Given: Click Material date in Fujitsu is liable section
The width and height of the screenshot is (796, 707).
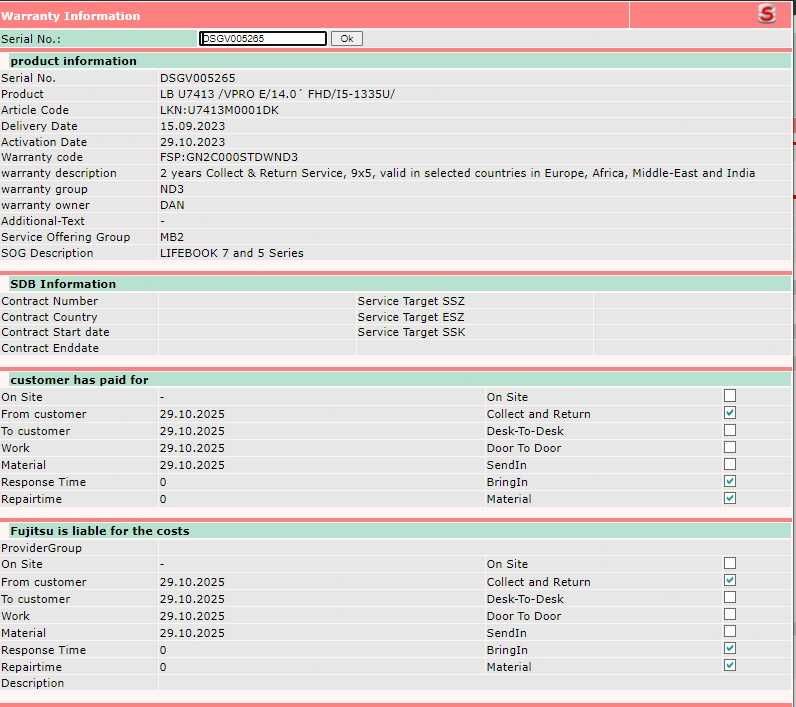Looking at the screenshot, I should (192, 633).
